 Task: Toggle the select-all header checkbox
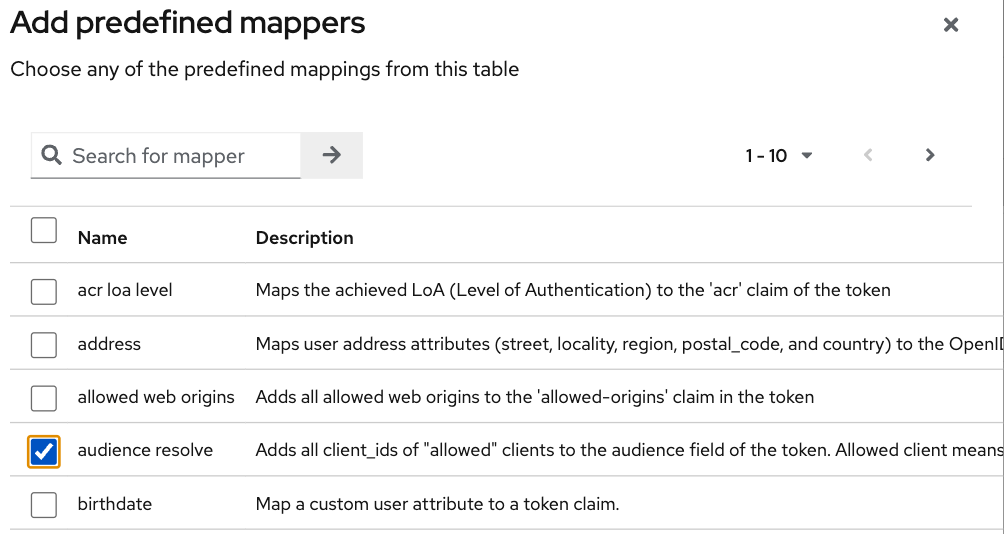coord(44,231)
